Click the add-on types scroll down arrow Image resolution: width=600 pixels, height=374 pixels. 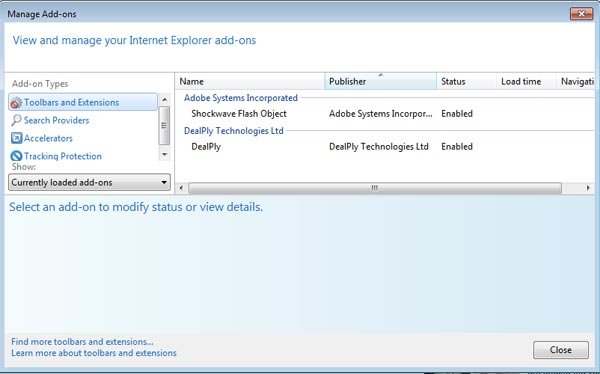pyautogui.click(x=165, y=155)
